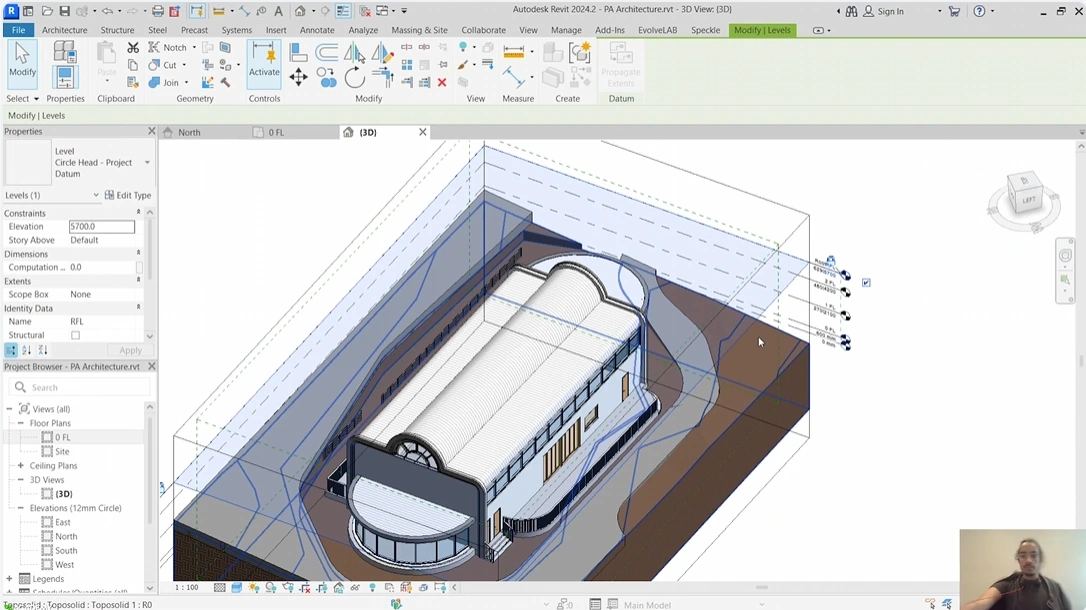Screen dimensions: 1086x610
Task: Open the Massing & Site ribbon tab
Action: click(x=419, y=30)
